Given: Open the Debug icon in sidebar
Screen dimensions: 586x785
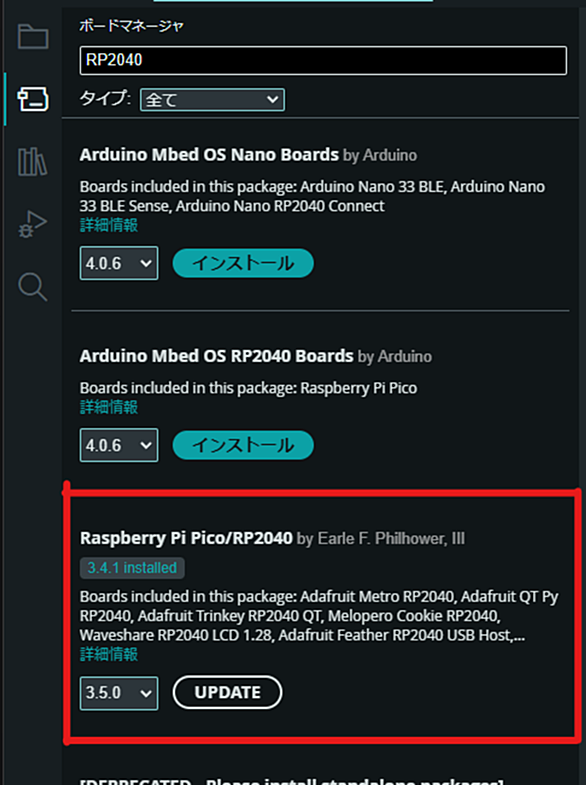Looking at the screenshot, I should [33, 224].
